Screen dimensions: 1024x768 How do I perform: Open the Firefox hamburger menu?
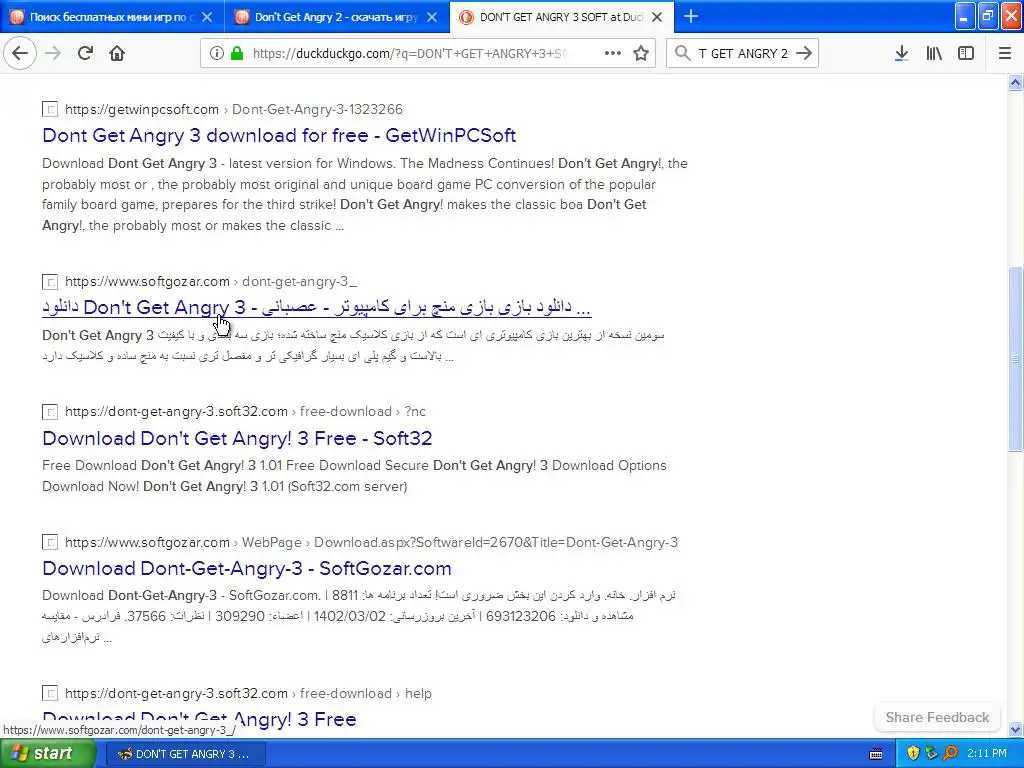pos(1005,53)
